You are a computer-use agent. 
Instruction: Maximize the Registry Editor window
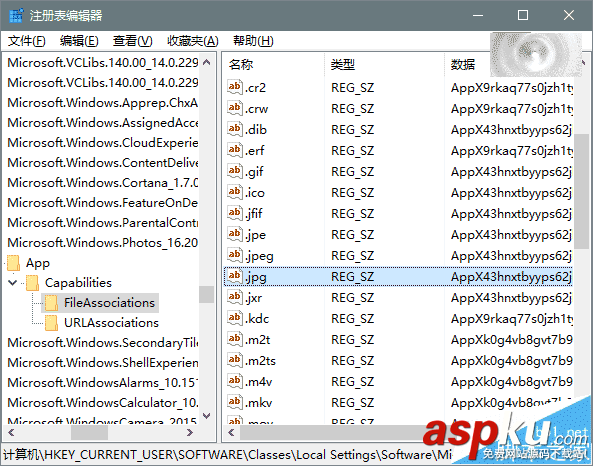523,16
